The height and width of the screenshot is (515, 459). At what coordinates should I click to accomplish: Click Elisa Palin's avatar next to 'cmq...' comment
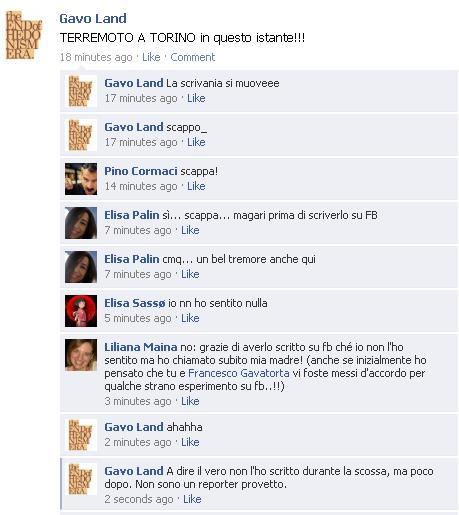[x=81, y=267]
